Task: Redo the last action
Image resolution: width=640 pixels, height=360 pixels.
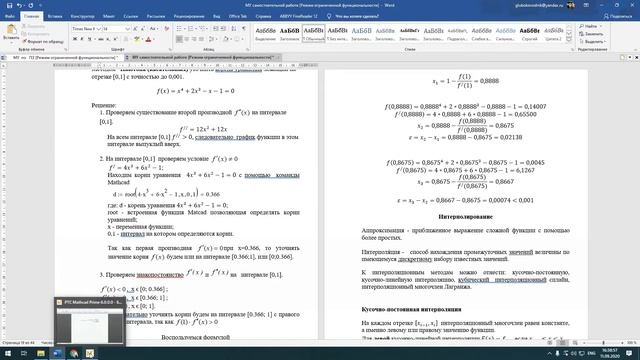Action: [x=31, y=5]
